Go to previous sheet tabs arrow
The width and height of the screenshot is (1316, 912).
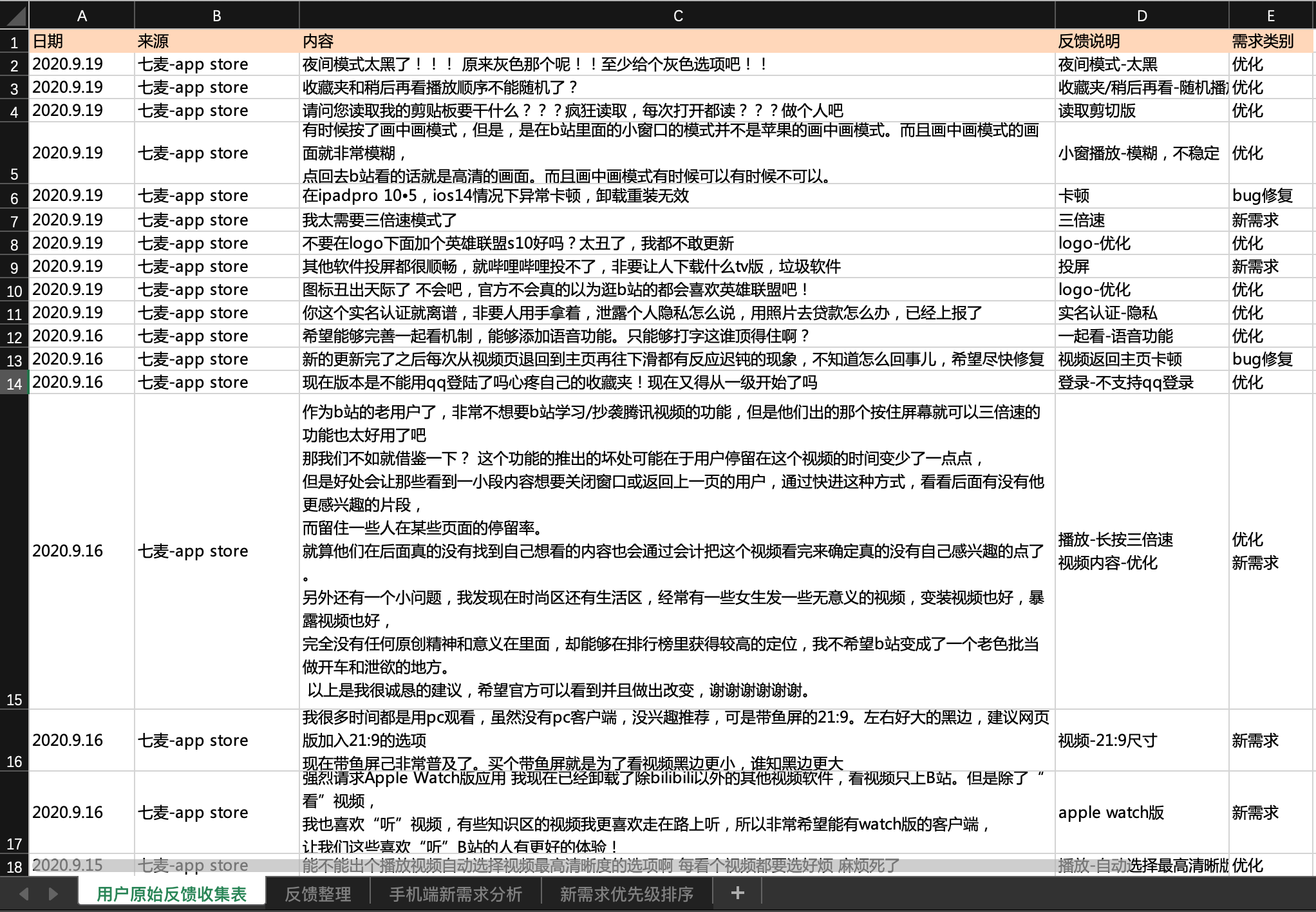(24, 894)
